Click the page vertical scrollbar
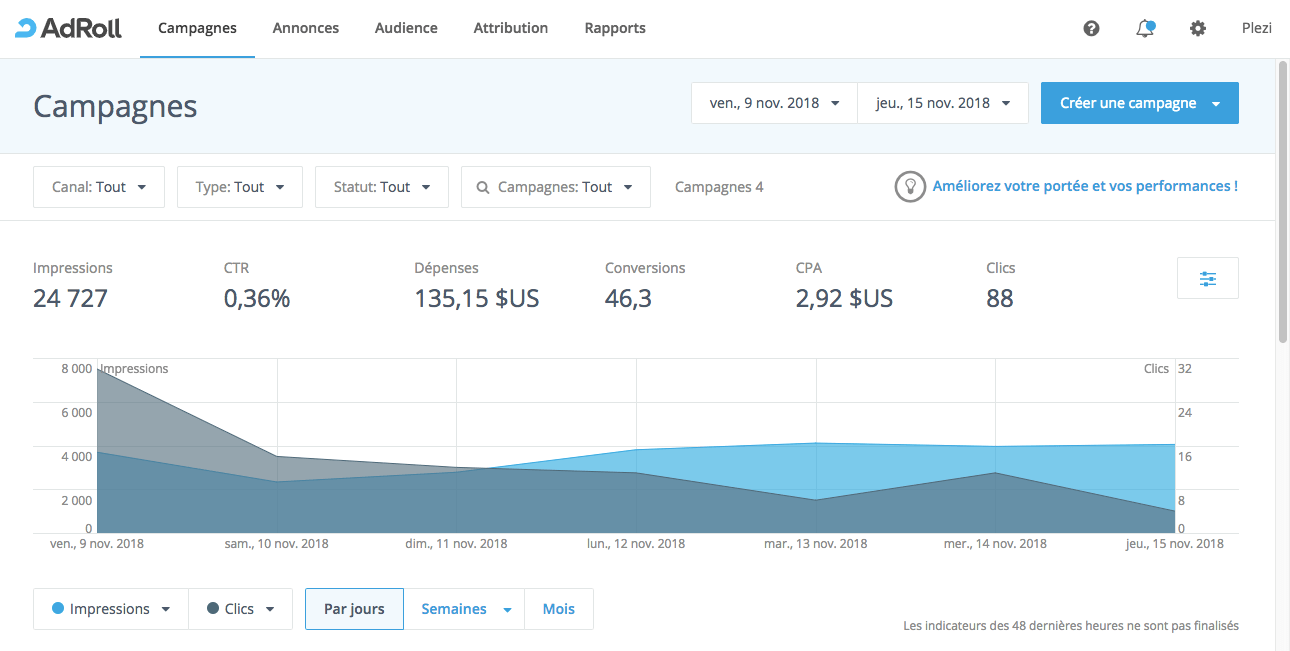This screenshot has height=651, width=1290. click(x=1283, y=202)
